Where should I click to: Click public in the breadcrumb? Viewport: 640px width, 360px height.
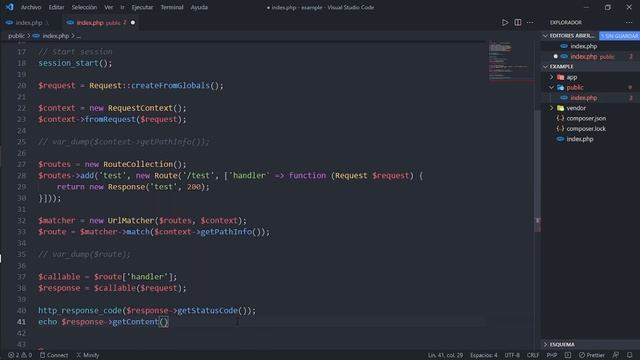coord(16,36)
